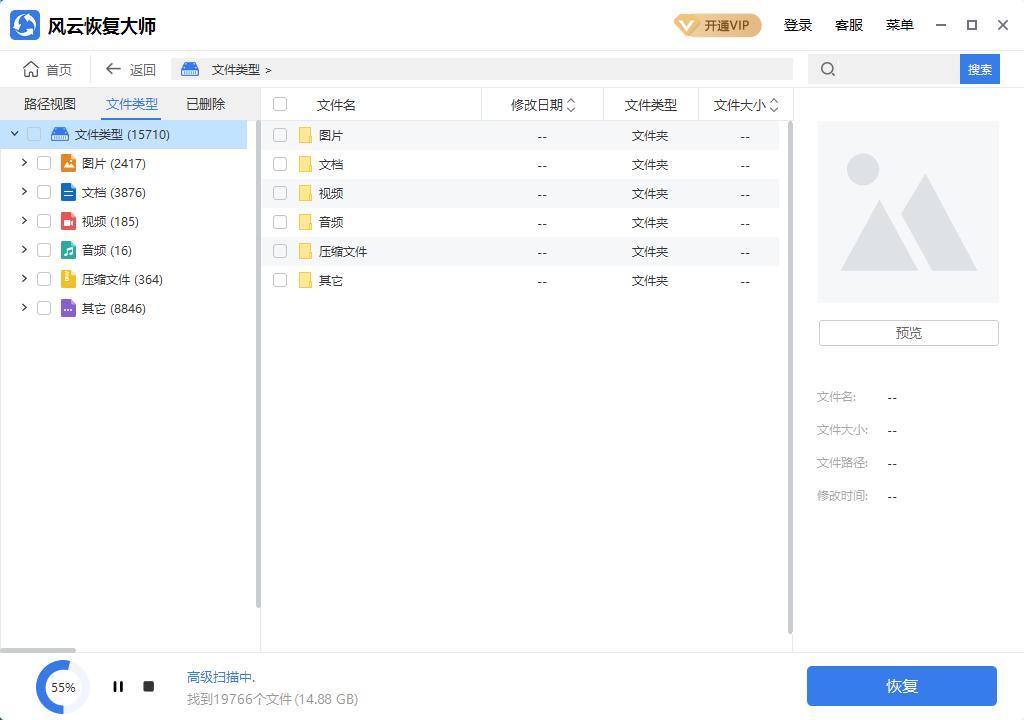
Task: Collapse the 文件类型 (15710) tree node
Action: (x=14, y=133)
